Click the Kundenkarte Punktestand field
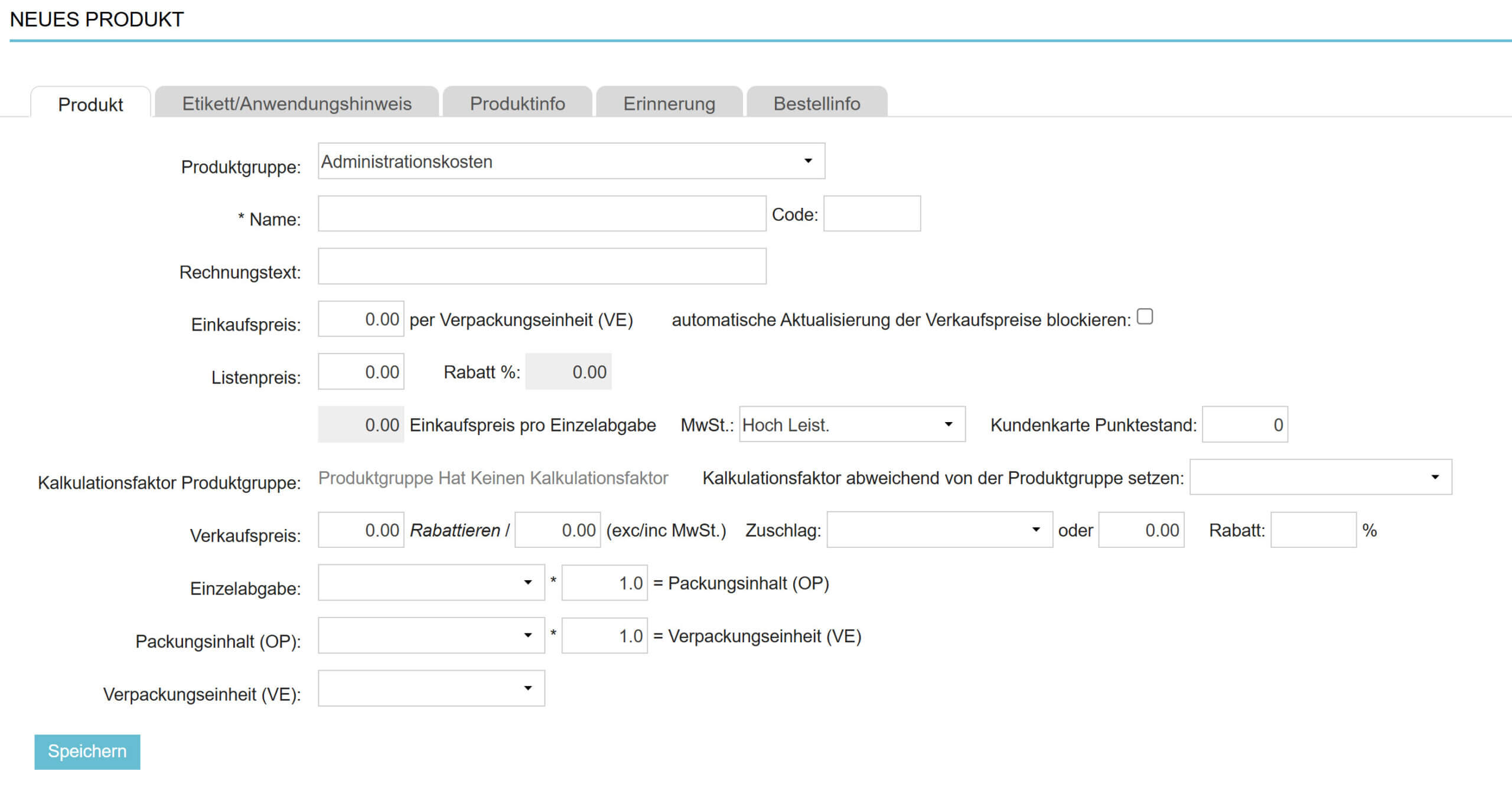1512x794 pixels. click(1244, 424)
